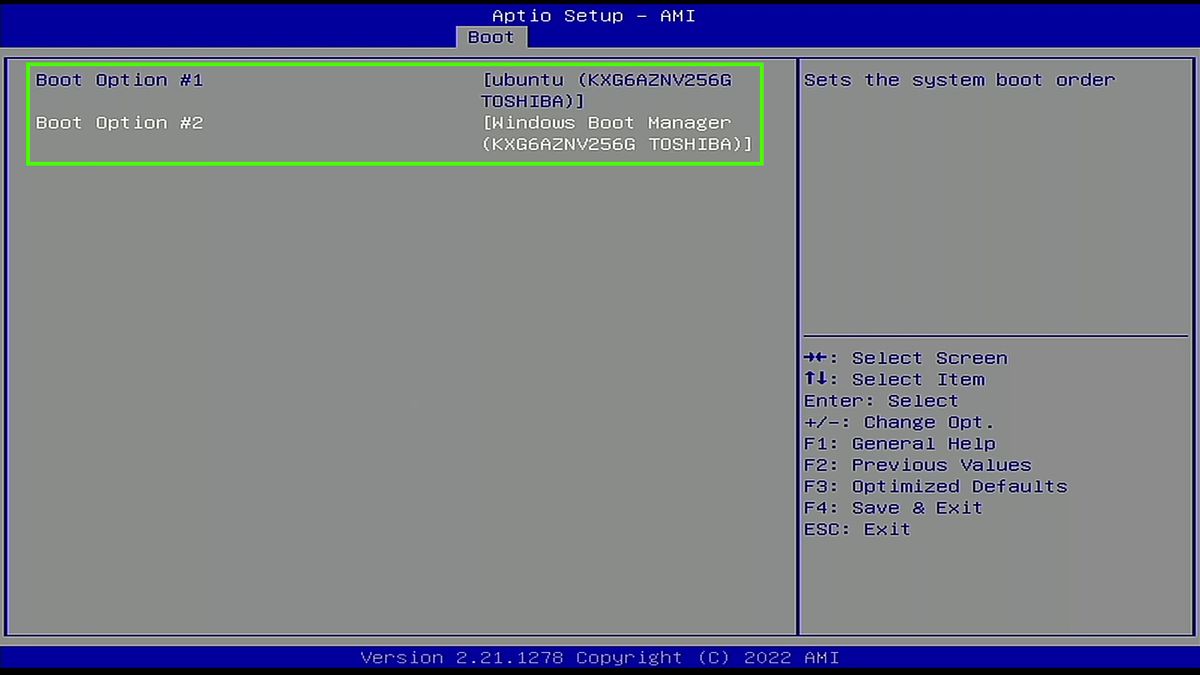Click the 'Enter: Select' key hint
1200x675 pixels.
(881, 401)
